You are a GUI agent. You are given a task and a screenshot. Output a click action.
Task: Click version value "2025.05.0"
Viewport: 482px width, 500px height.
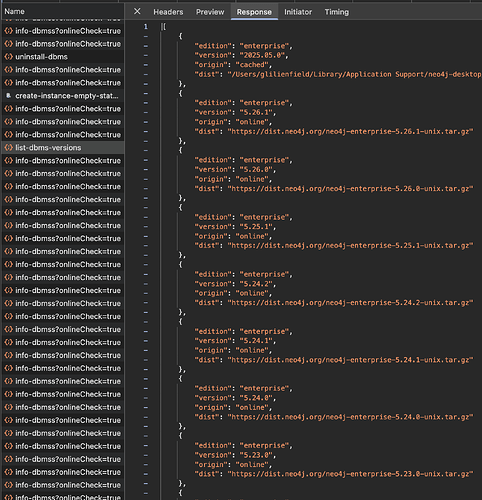pos(262,55)
